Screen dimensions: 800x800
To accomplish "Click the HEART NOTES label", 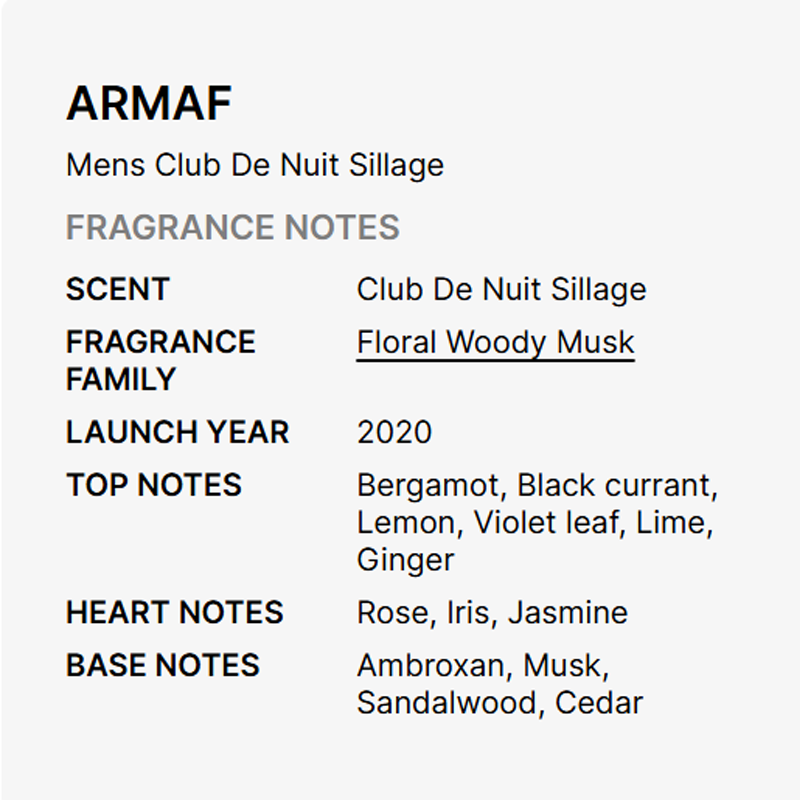I will [x=174, y=612].
